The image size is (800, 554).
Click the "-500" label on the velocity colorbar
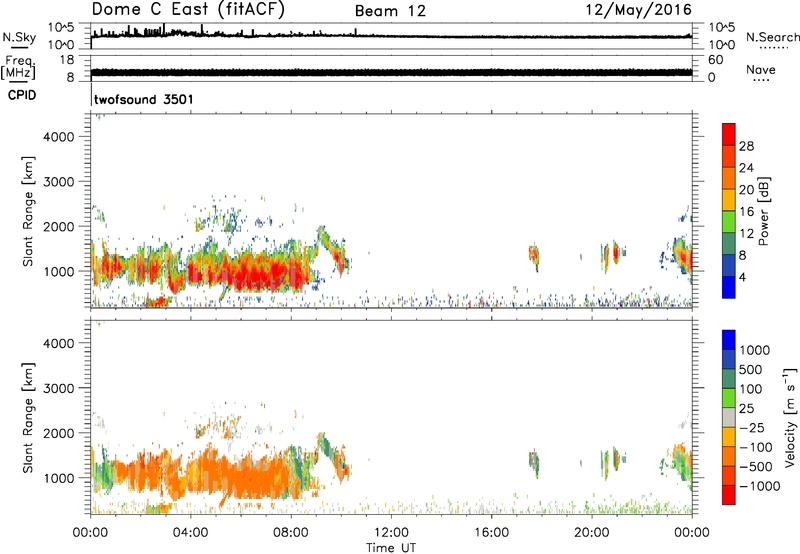[x=755, y=467]
